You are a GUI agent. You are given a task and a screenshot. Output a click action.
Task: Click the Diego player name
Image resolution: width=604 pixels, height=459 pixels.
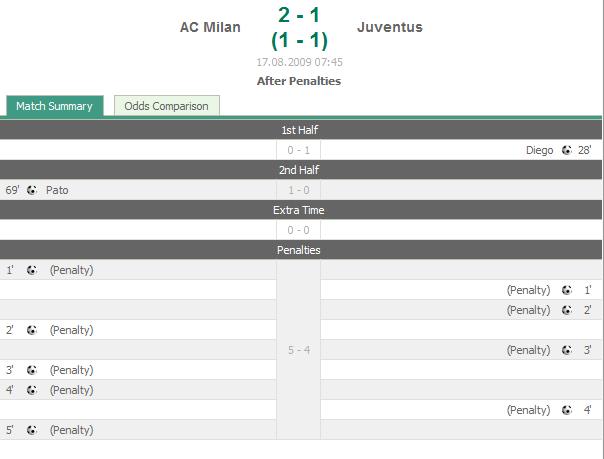pos(539,150)
